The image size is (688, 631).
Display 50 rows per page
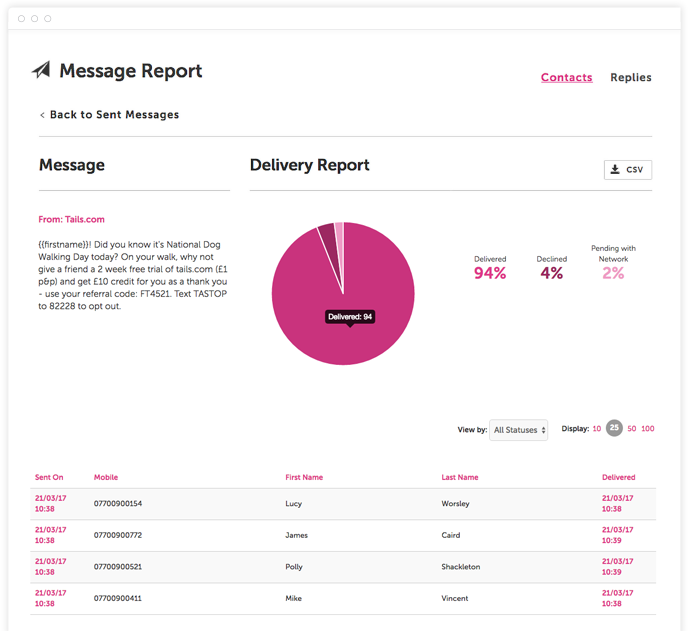tap(631, 428)
